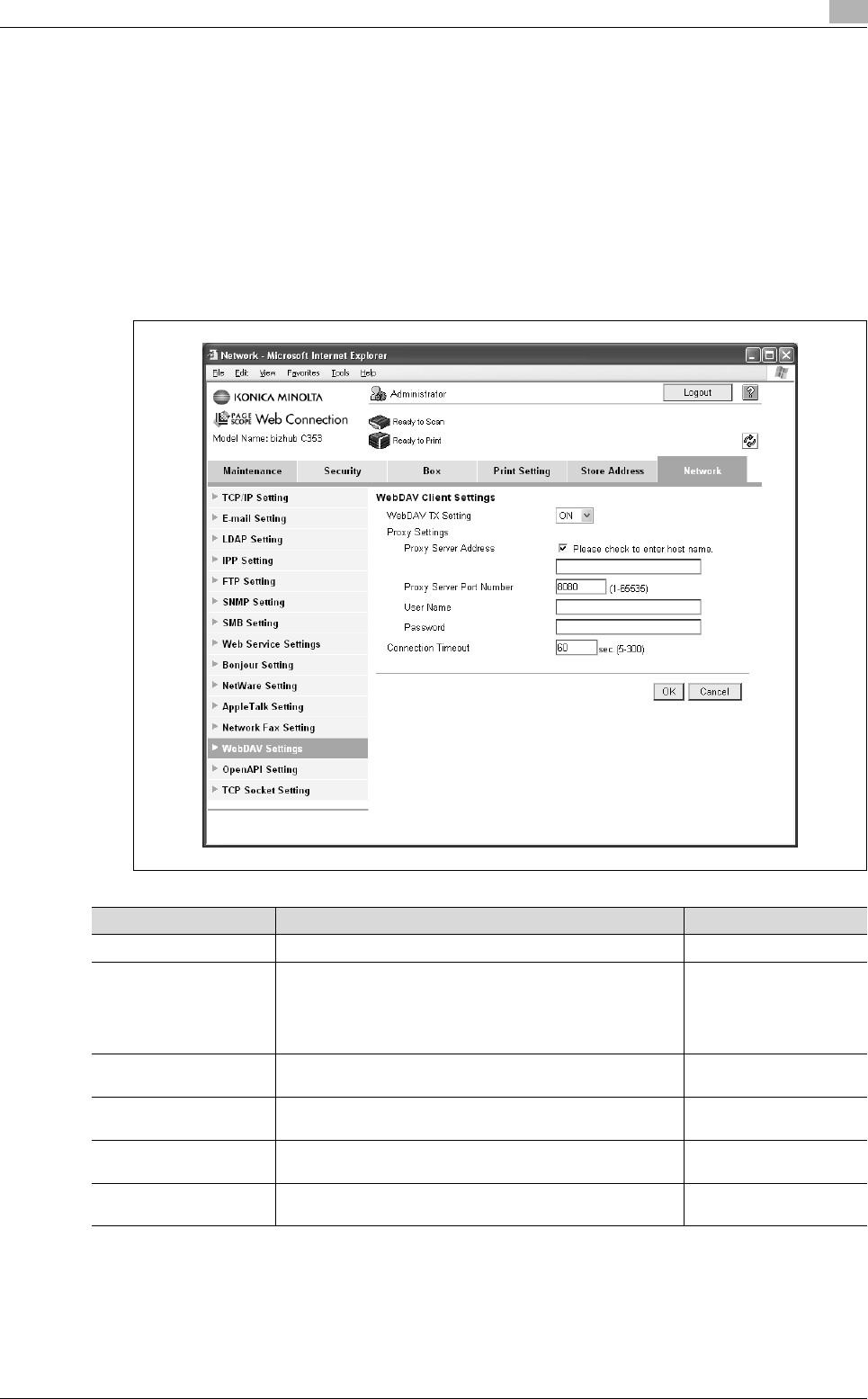Viewport: 868px width, 1399px height.
Task: Expand Web Service Settings in sidebar
Action: (x=288, y=644)
